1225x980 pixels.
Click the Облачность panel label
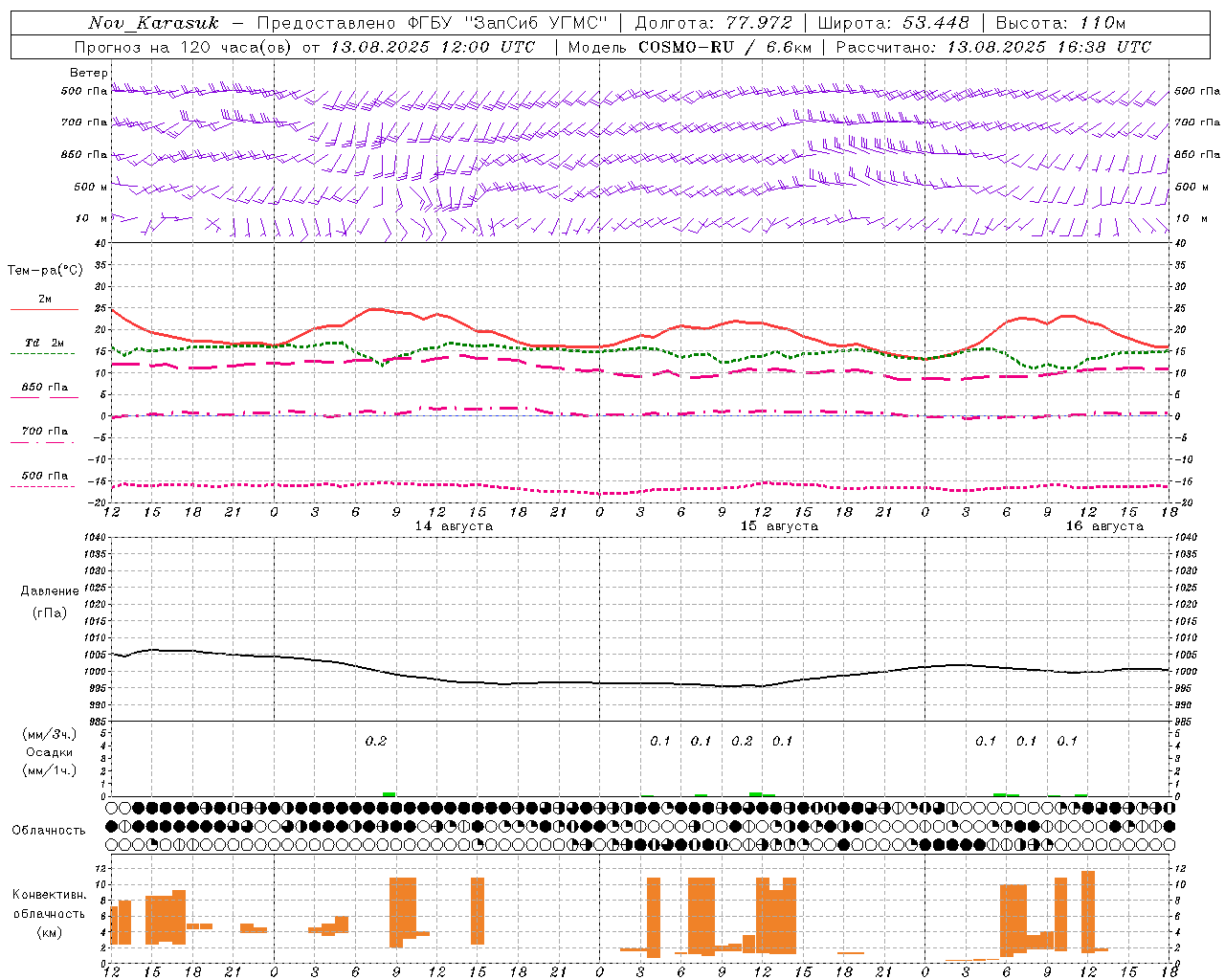coord(49,831)
